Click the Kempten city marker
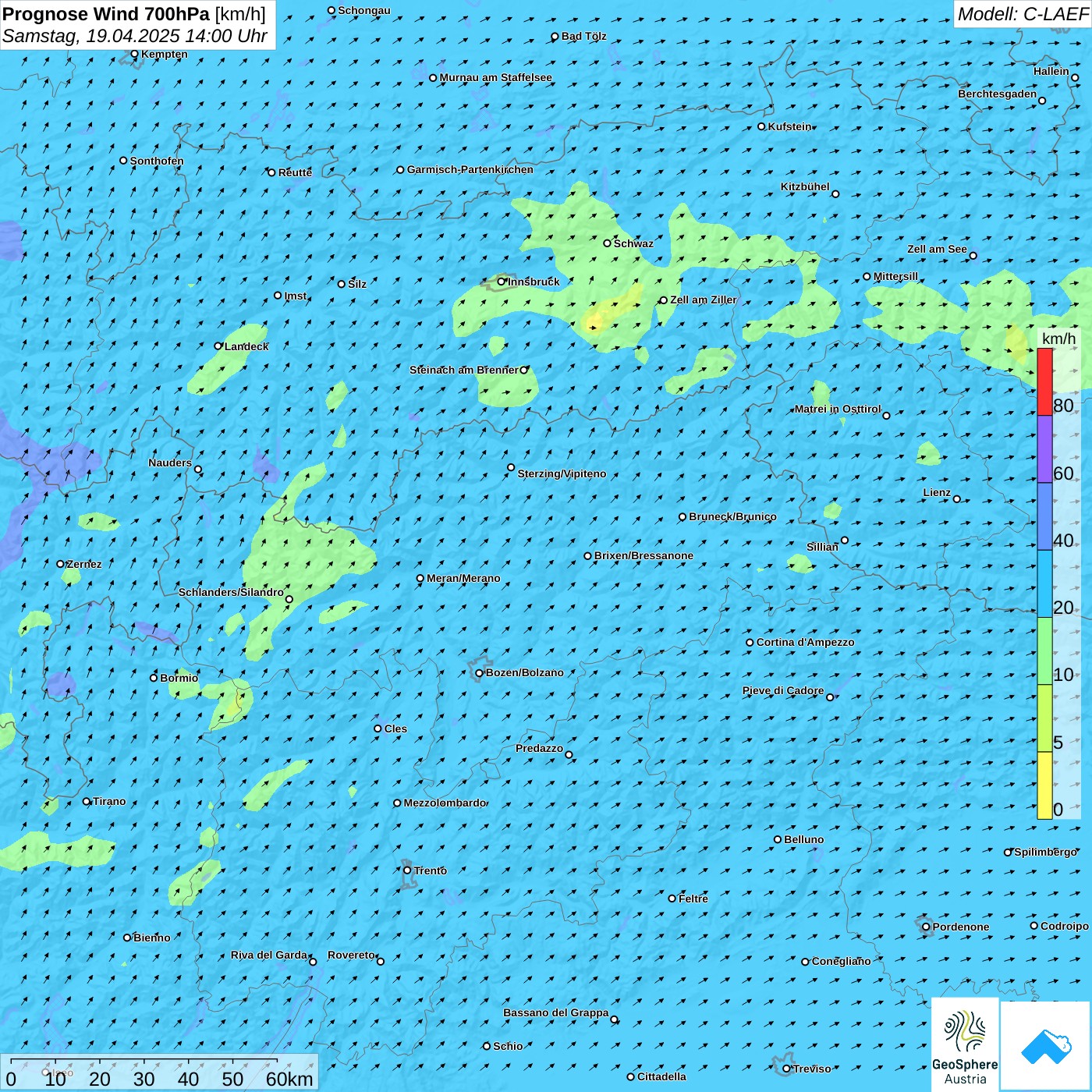1092x1092 pixels. click(134, 54)
